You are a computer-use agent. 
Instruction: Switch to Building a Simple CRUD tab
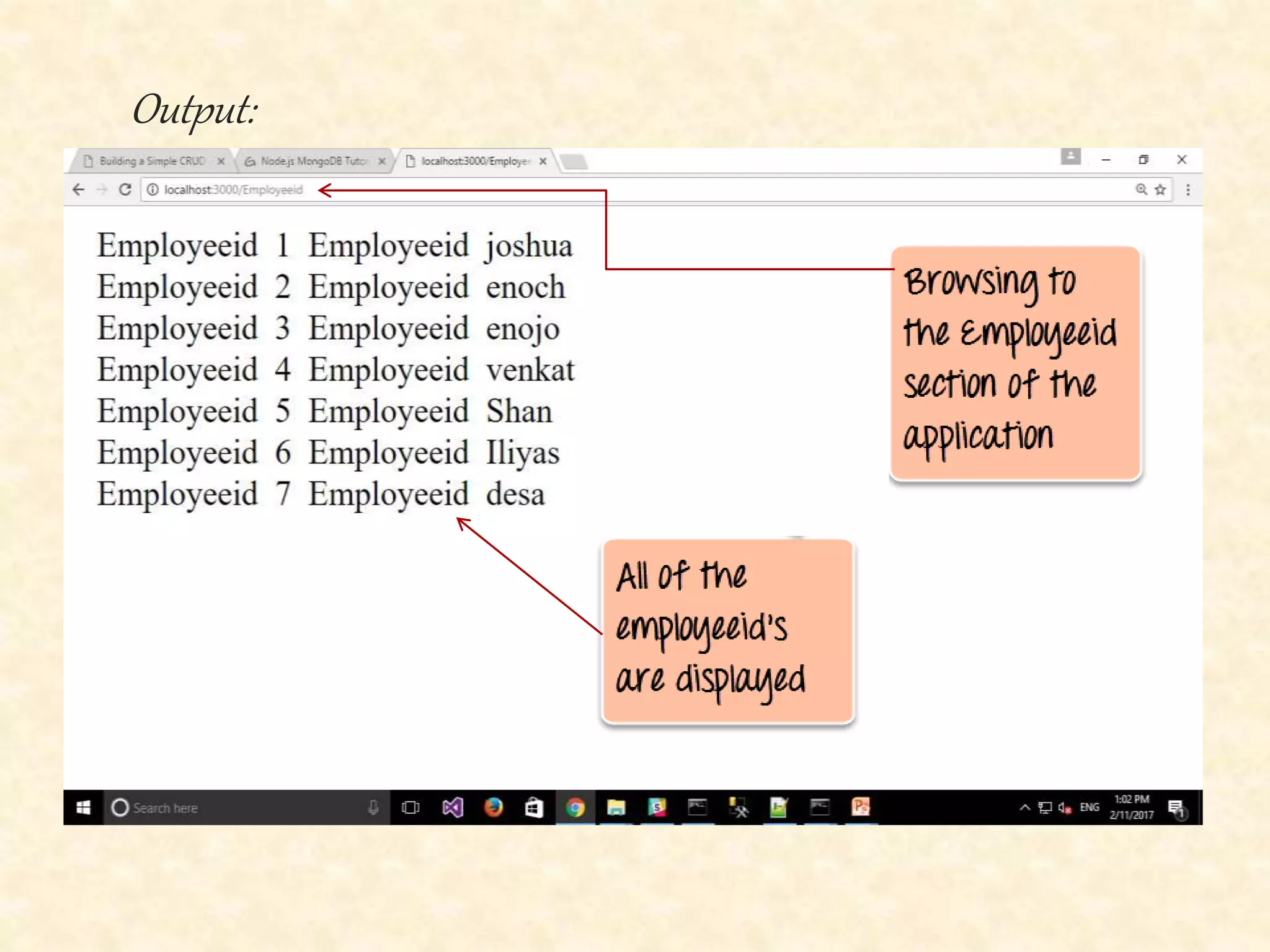[152, 161]
